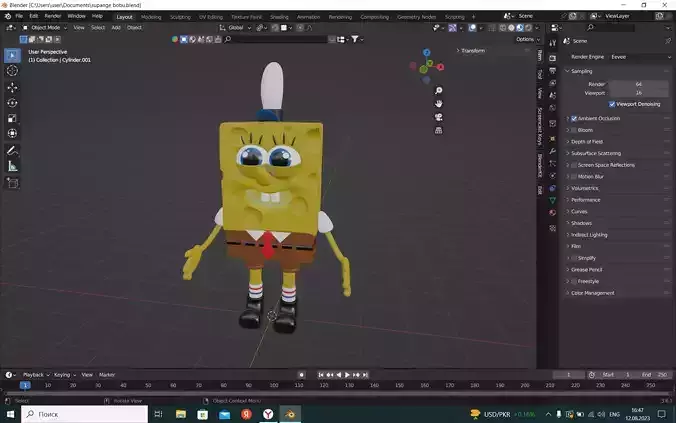Select the Measure ruler tool

click(12, 166)
